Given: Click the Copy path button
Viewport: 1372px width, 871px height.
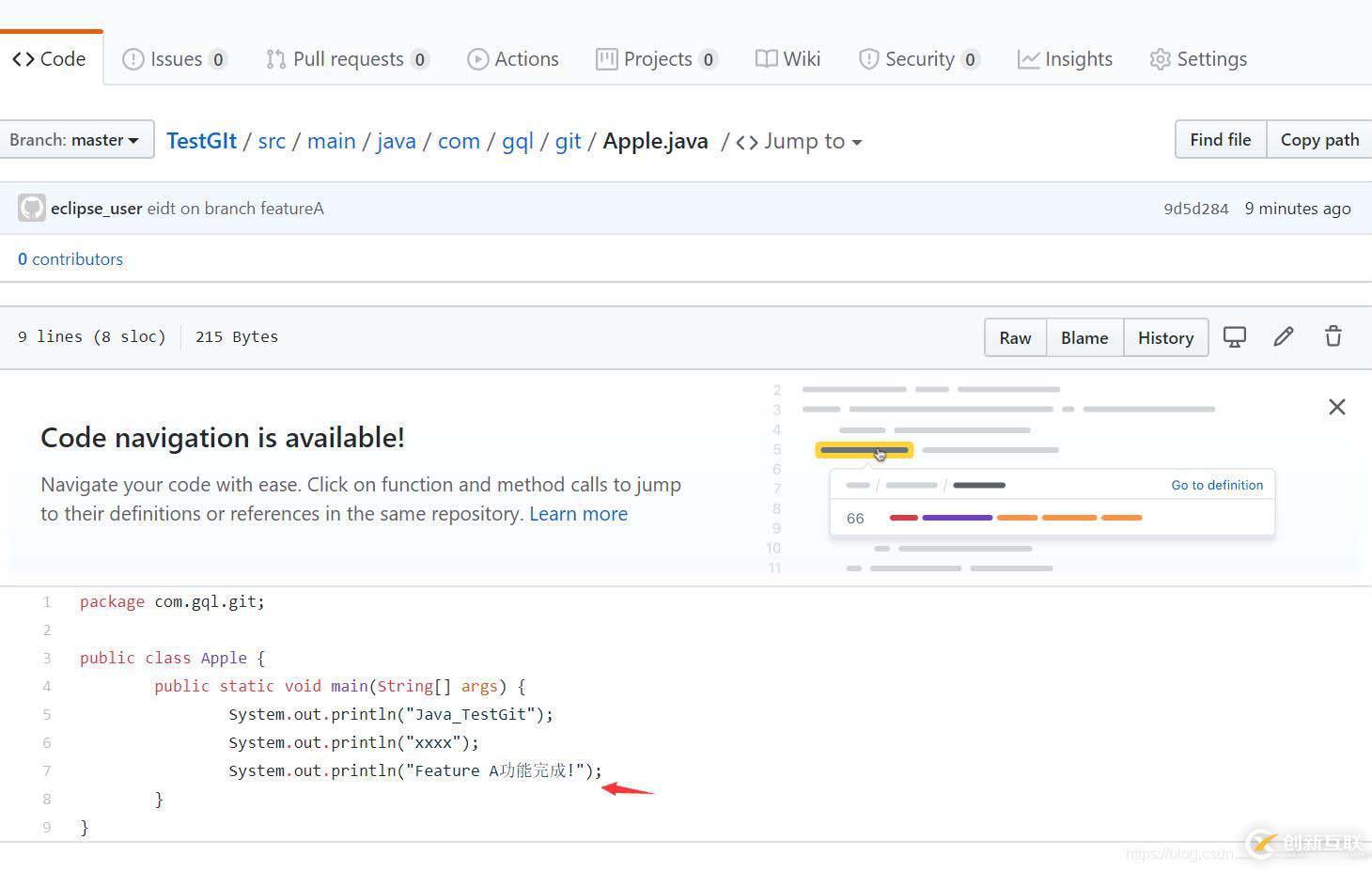Looking at the screenshot, I should tap(1319, 140).
